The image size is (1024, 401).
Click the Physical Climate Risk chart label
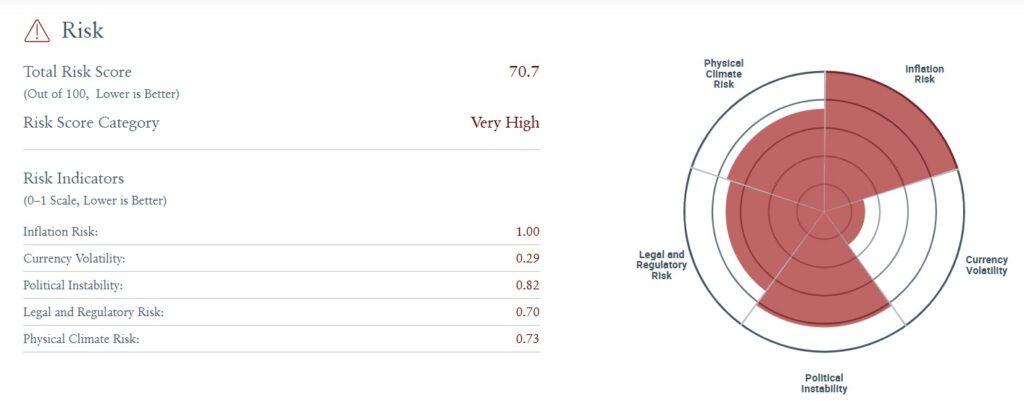coord(723,73)
